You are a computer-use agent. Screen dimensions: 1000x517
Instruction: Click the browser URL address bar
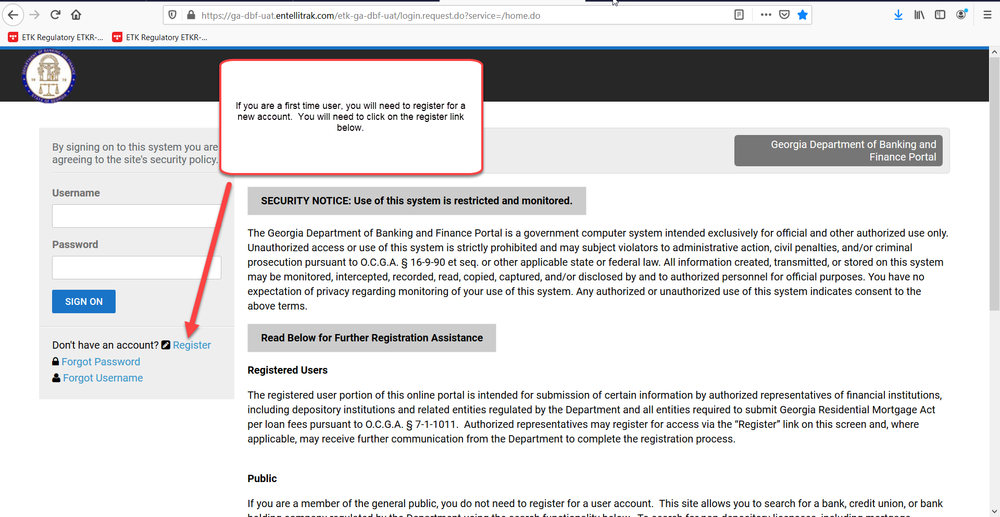pyautogui.click(x=450, y=16)
